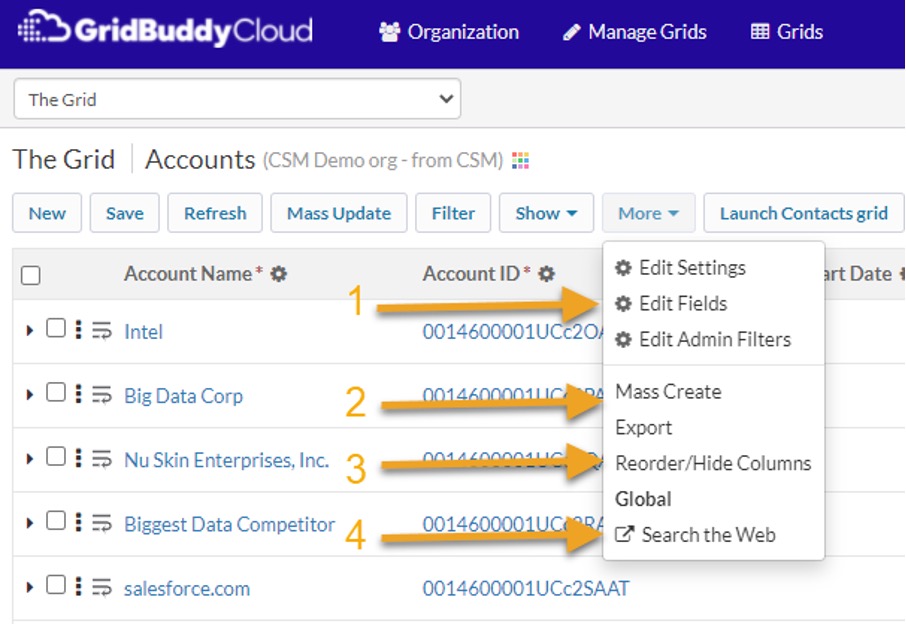Click wrap-text icon on salesforce.com row
The height and width of the screenshot is (624, 906).
[102, 587]
